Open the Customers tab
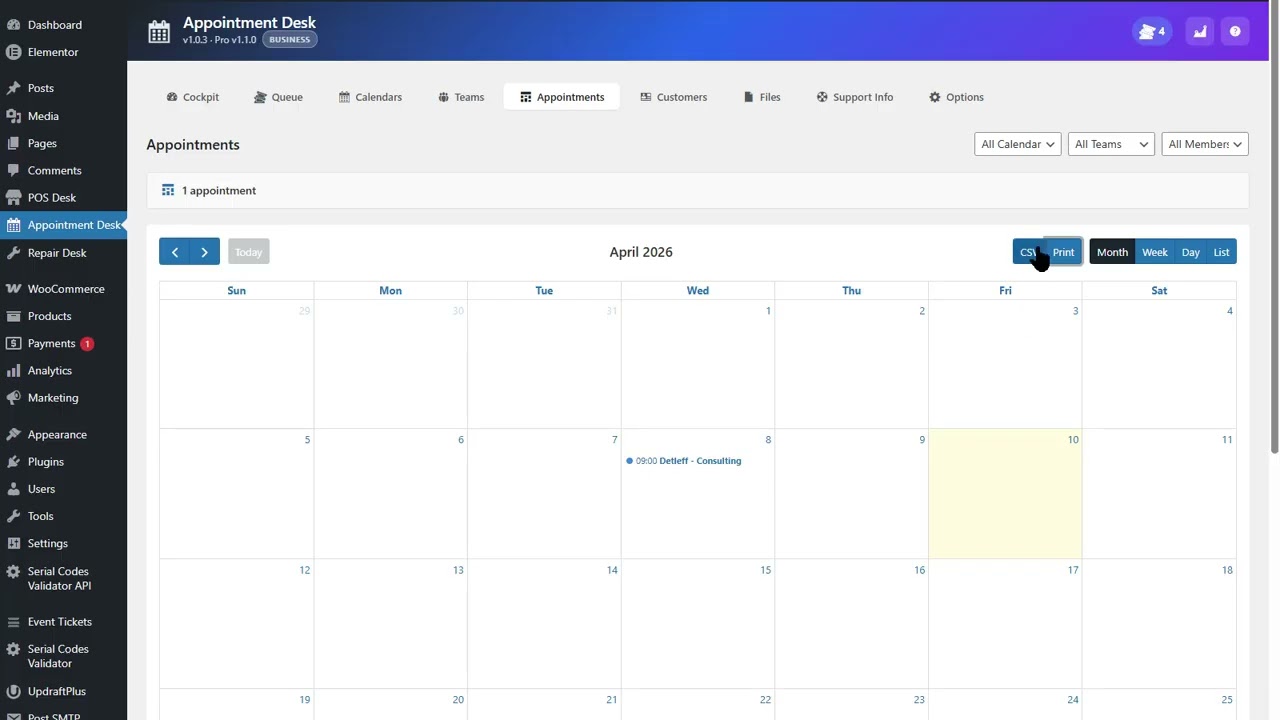1280x720 pixels. coord(674,97)
